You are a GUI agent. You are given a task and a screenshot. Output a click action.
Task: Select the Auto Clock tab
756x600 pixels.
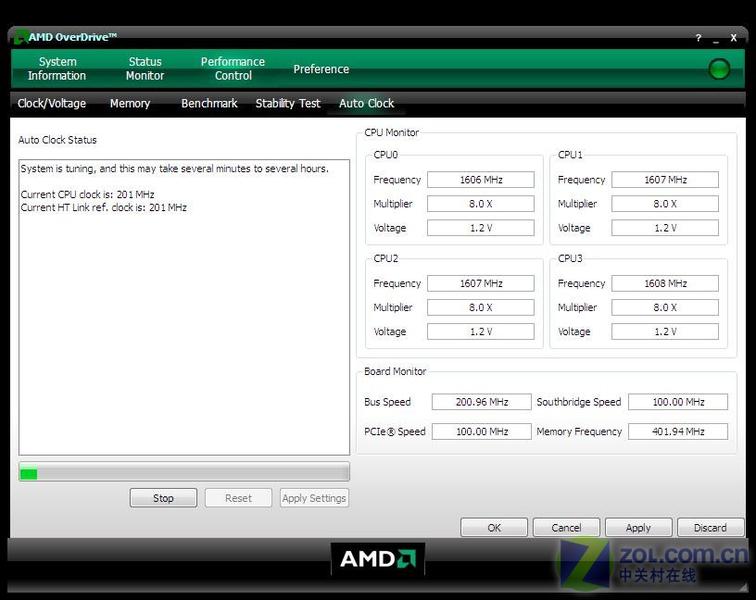pos(366,103)
